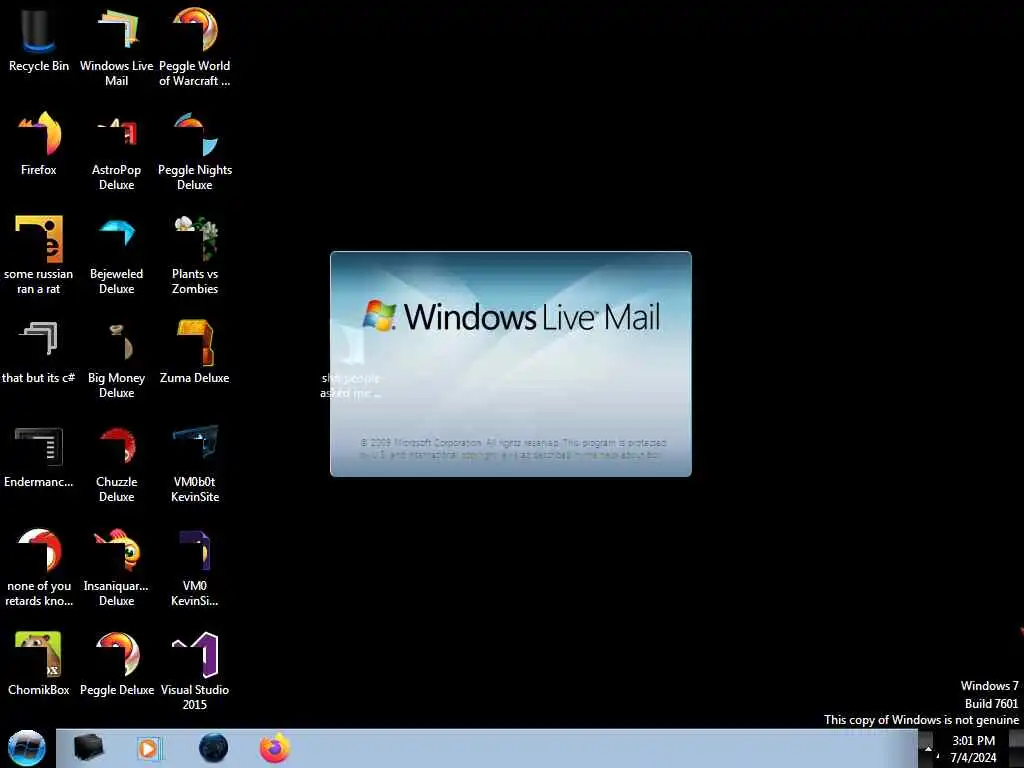
Task: Select the 'that but its c#' icon
Action: pos(39,351)
